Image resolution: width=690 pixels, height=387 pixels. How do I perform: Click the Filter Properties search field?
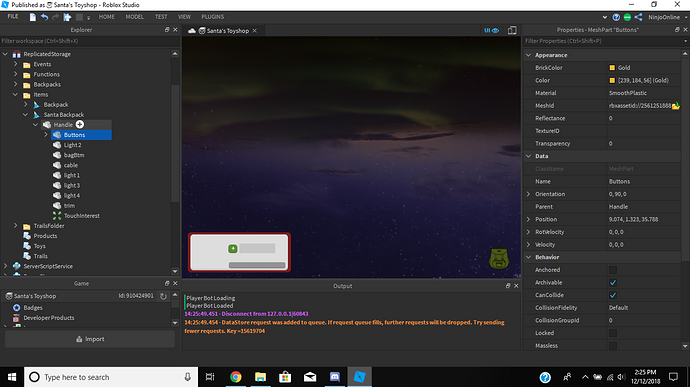[x=606, y=41]
